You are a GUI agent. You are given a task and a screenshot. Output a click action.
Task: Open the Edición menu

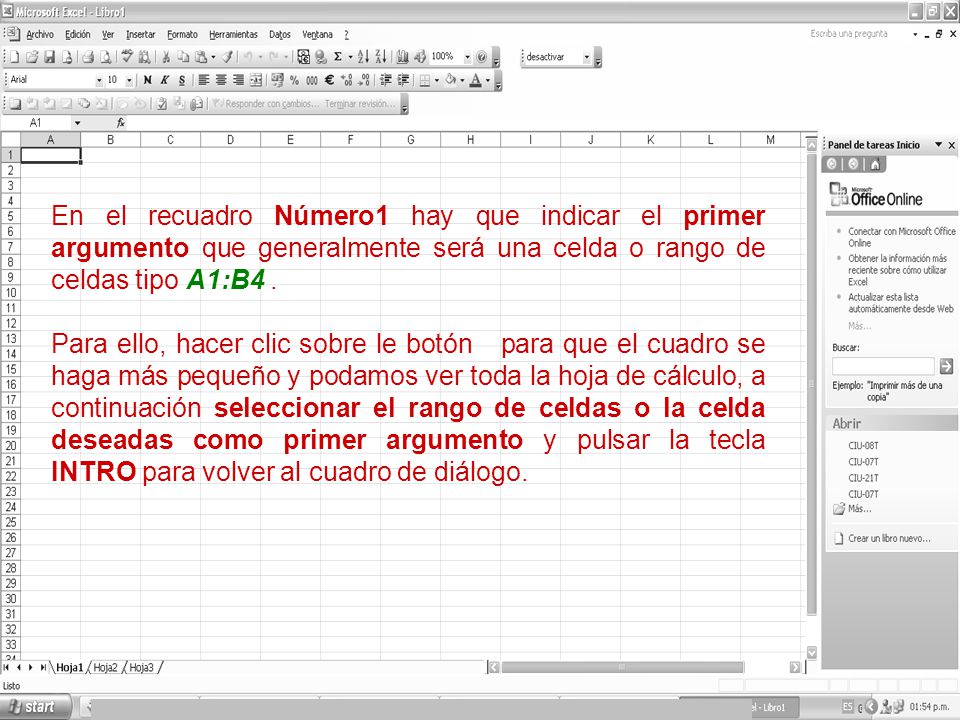(x=78, y=34)
